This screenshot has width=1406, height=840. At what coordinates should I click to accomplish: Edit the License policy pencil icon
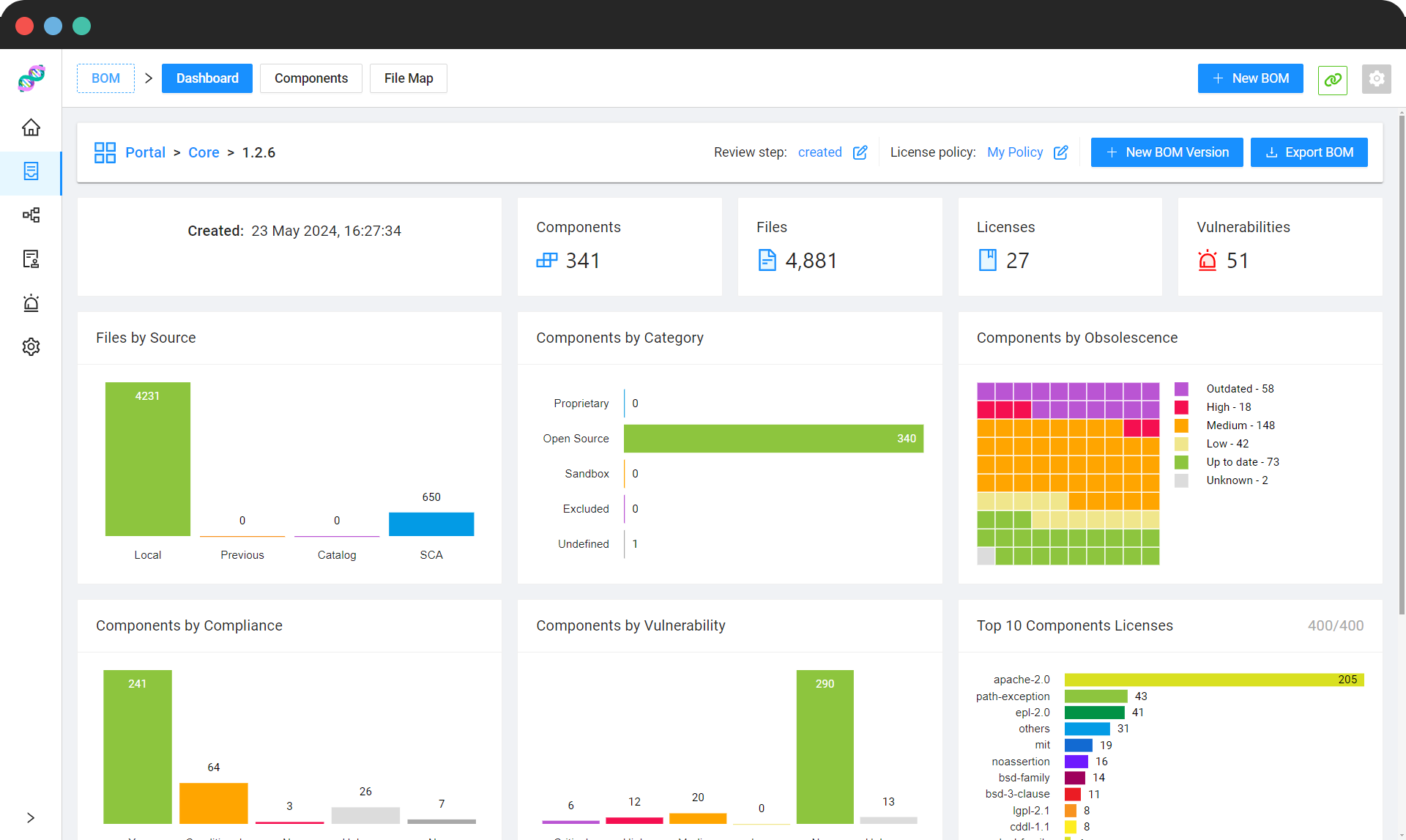1061,152
